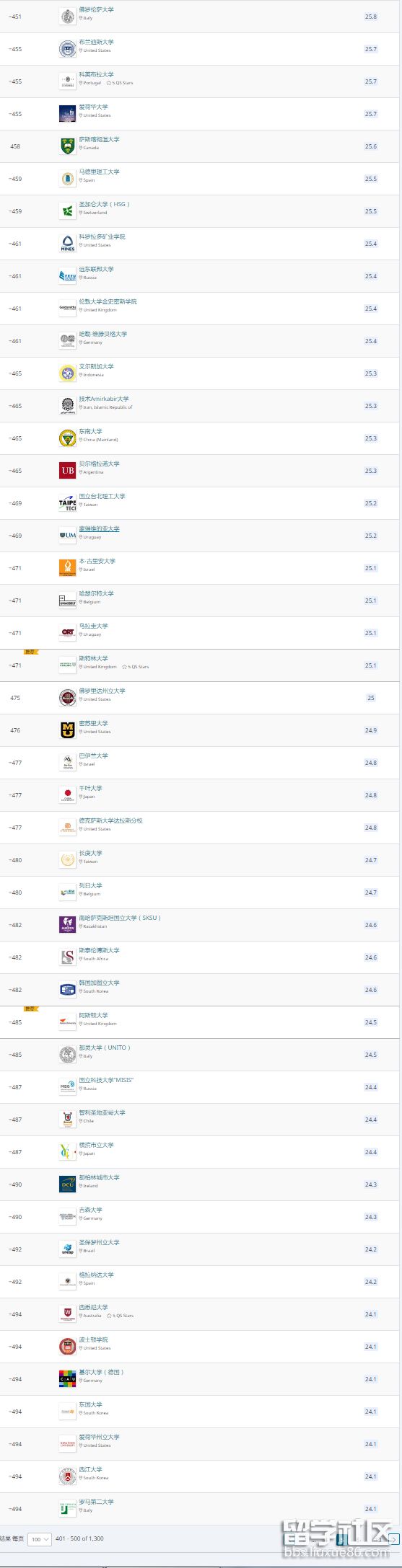
Task: Click the 罗马第二大学 link
Action: 96,1502
